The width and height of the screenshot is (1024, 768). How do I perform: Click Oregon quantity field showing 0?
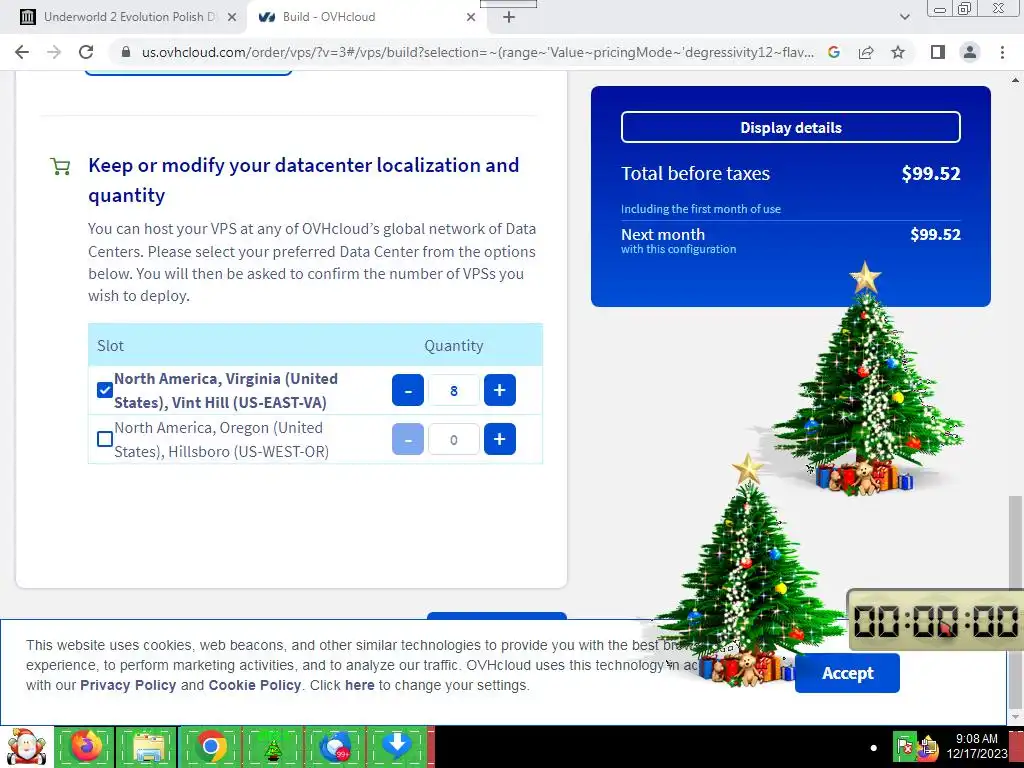click(454, 440)
